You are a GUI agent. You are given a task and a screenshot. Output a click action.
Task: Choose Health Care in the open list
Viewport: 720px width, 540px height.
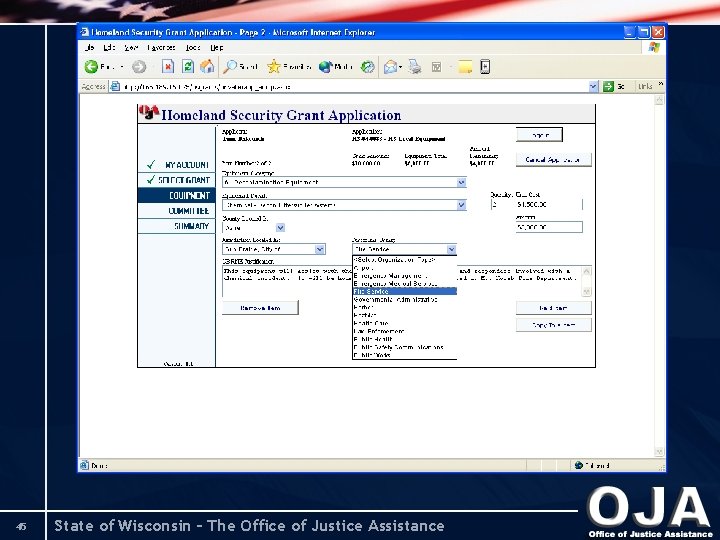point(405,323)
